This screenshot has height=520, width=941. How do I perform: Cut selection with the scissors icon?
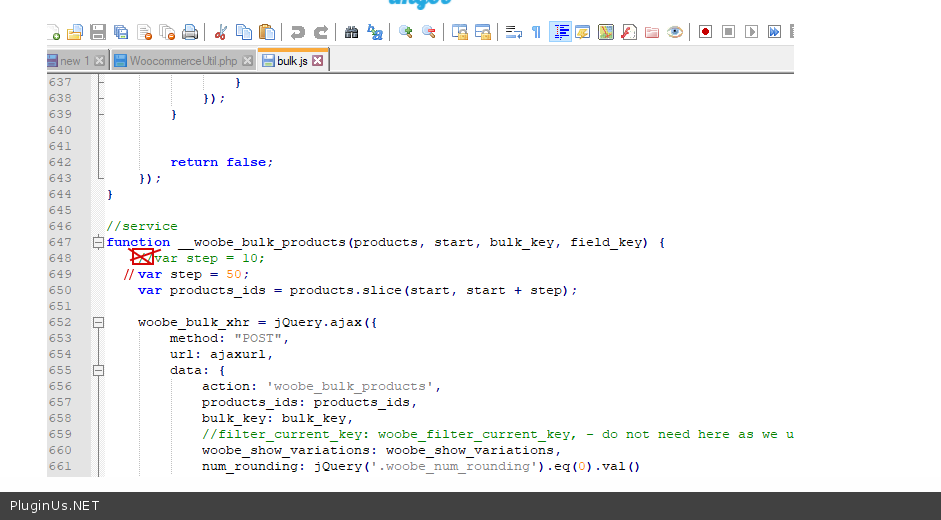click(221, 32)
